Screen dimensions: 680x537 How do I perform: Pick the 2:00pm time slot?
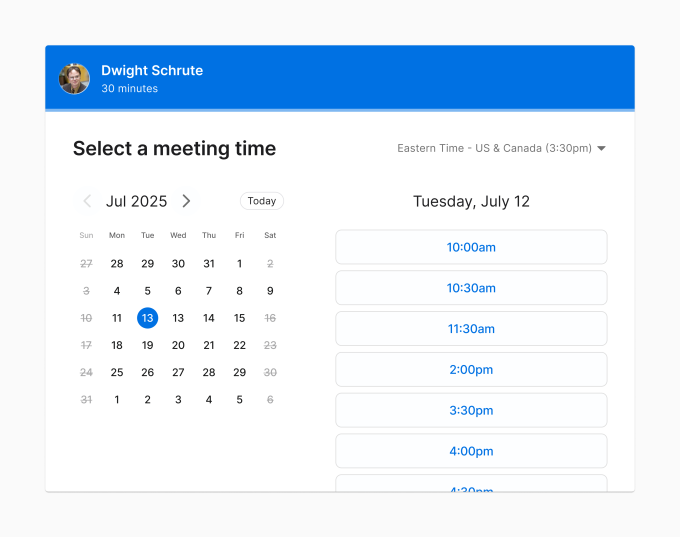click(x=471, y=369)
